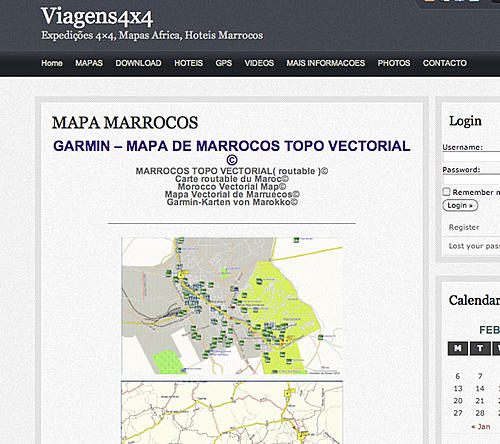Screen dimensions: 500x444
Task: Open the city map thumbnail image
Action: [232, 306]
